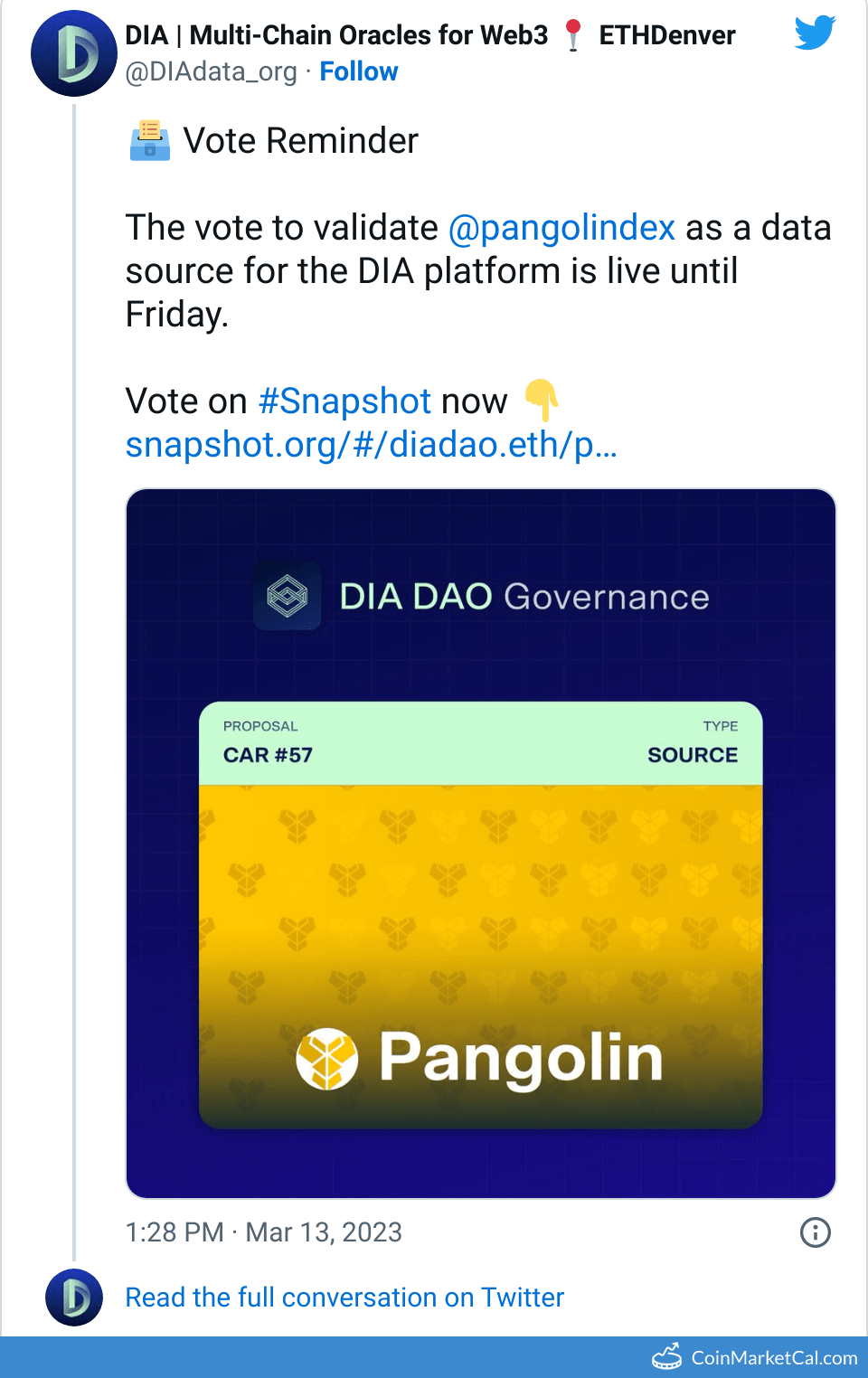Click the pointing down hand emoji
This screenshot has height=1378, width=868.
pyautogui.click(x=542, y=401)
